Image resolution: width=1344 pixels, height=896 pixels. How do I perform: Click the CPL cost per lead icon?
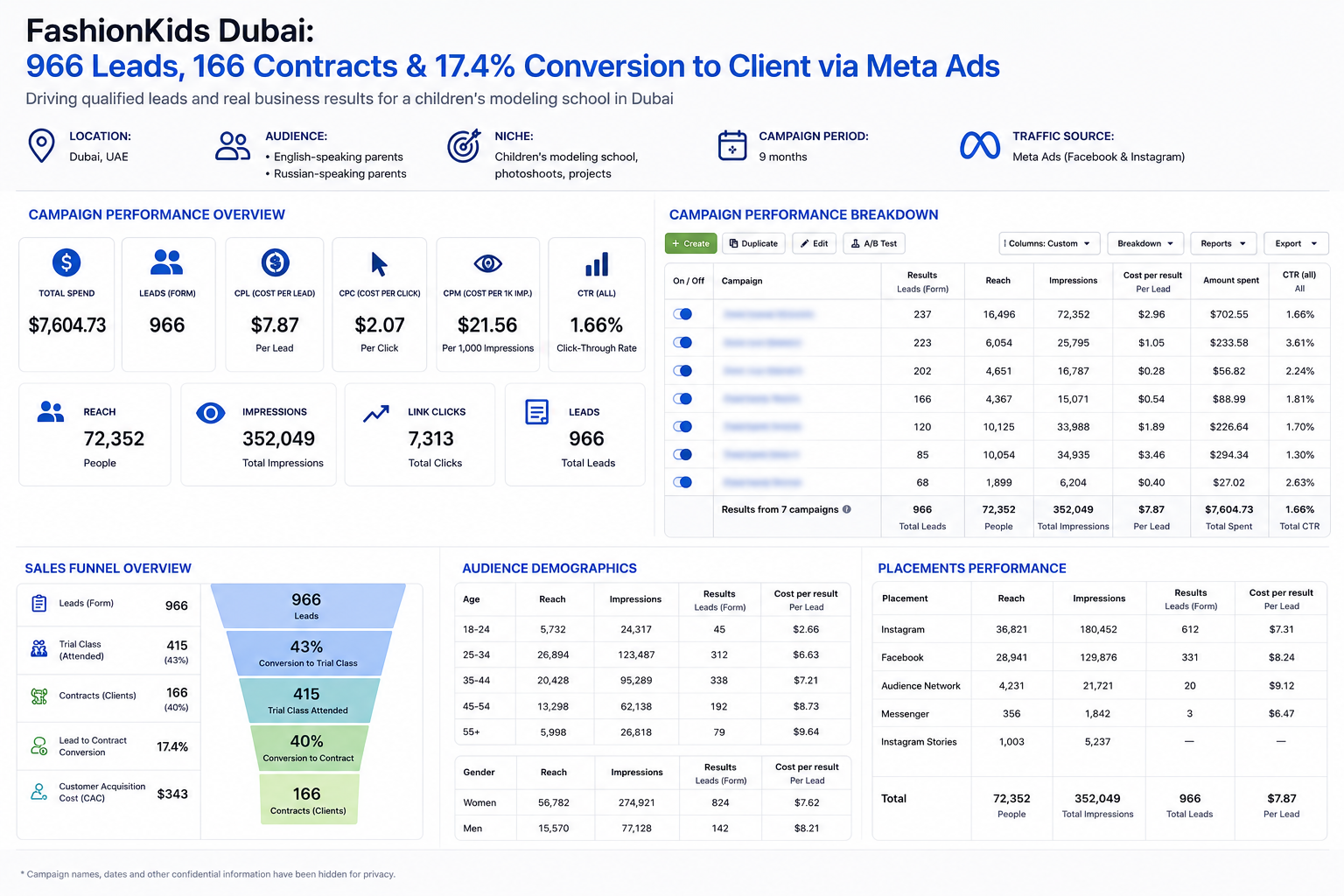(275, 262)
